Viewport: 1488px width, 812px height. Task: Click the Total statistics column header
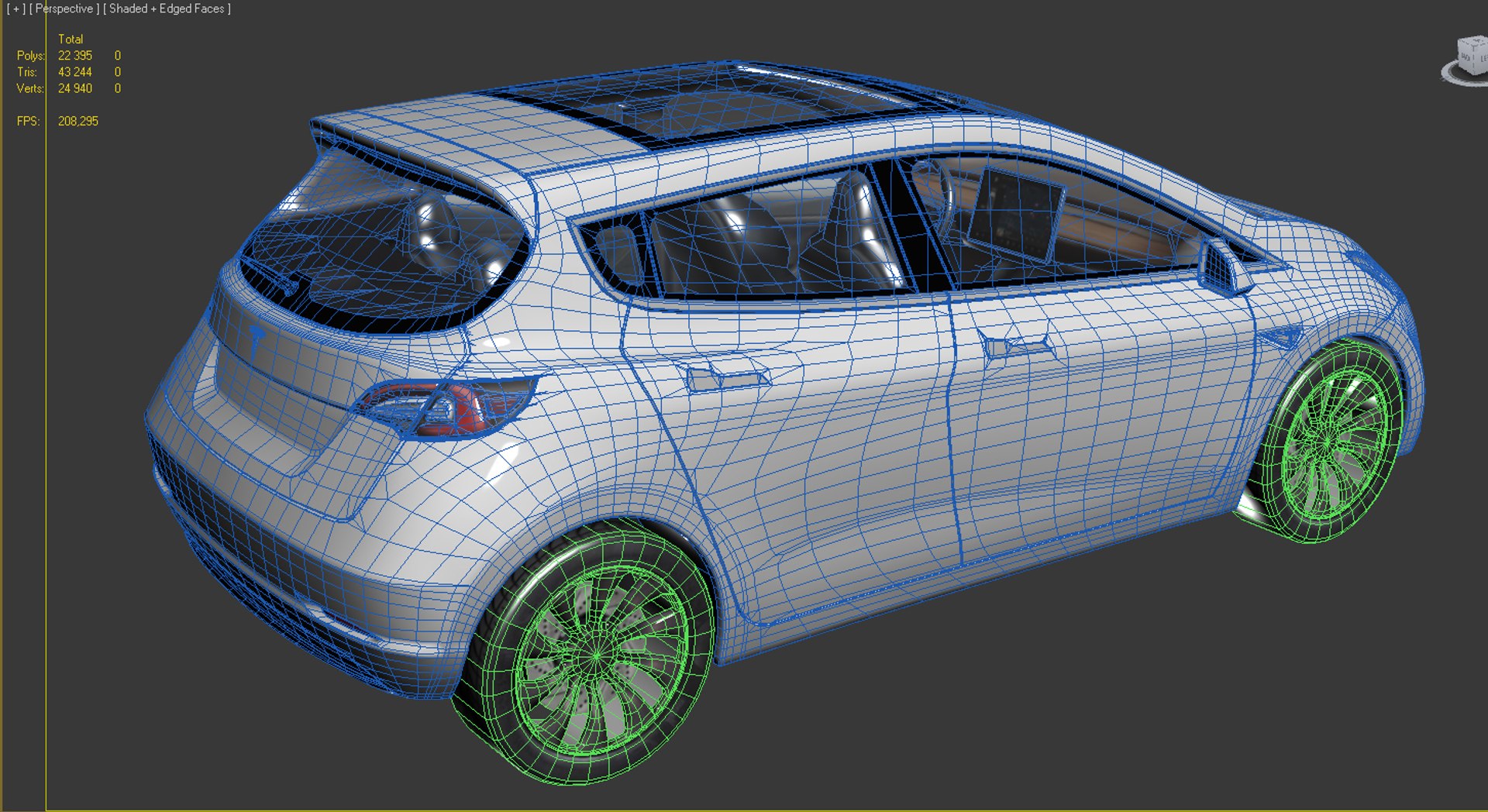(x=70, y=39)
